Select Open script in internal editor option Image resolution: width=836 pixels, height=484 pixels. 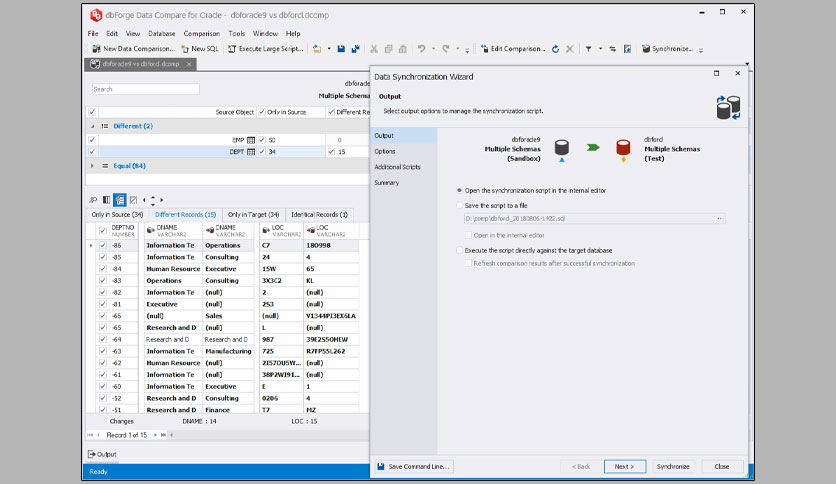(x=460, y=190)
